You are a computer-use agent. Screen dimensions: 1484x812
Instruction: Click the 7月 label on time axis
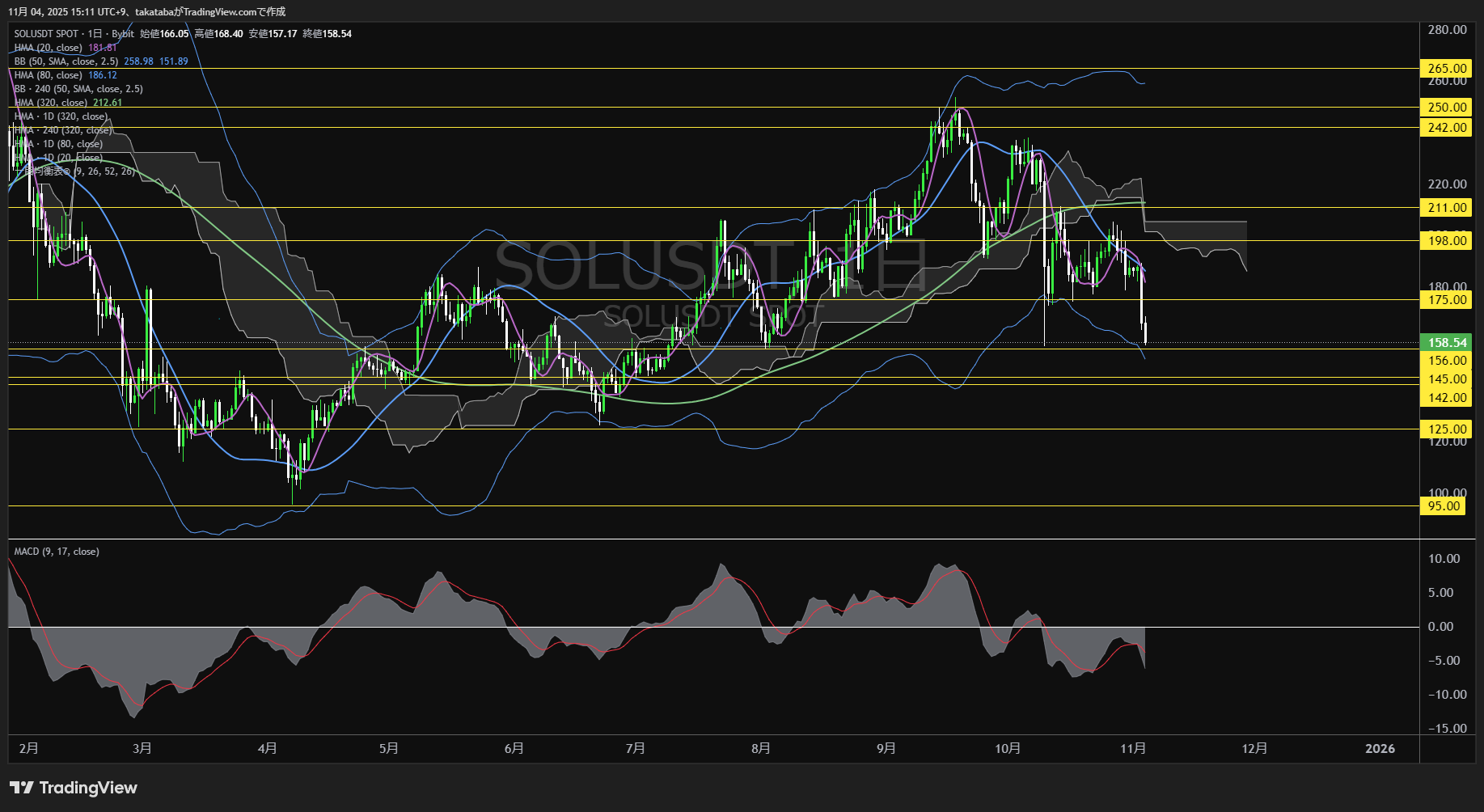636,749
